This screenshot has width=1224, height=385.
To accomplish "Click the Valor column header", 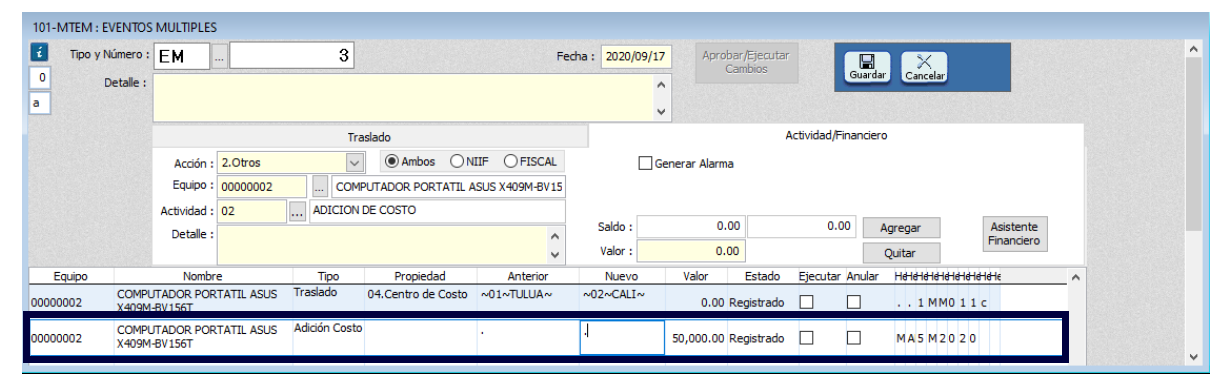I will point(696,276).
